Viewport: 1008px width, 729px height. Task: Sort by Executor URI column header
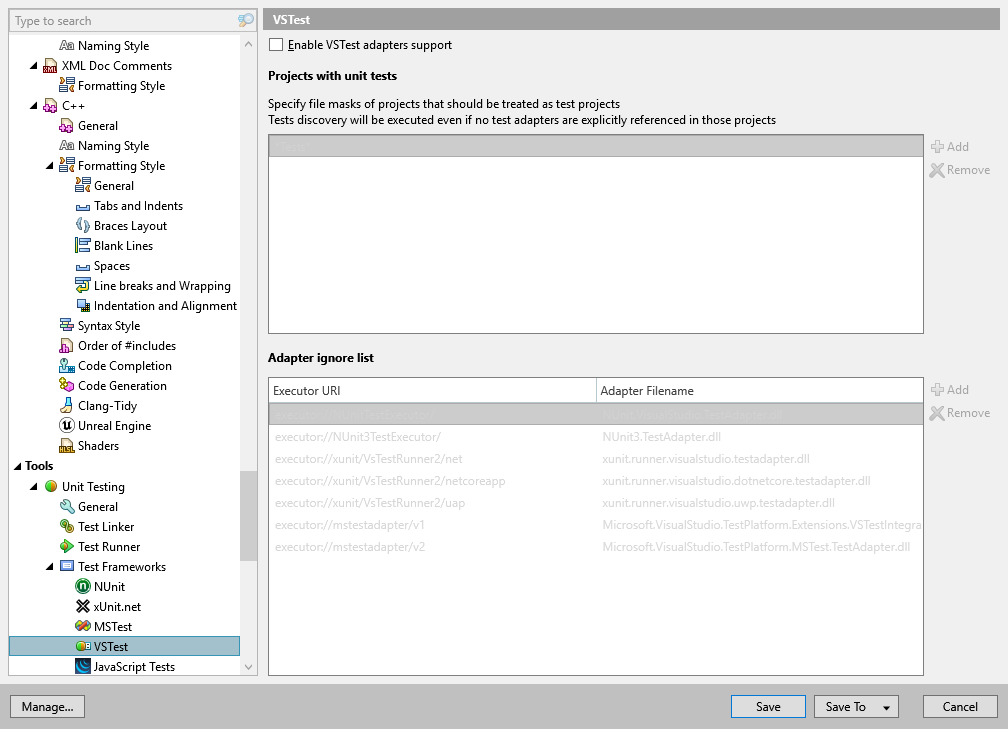[433, 390]
